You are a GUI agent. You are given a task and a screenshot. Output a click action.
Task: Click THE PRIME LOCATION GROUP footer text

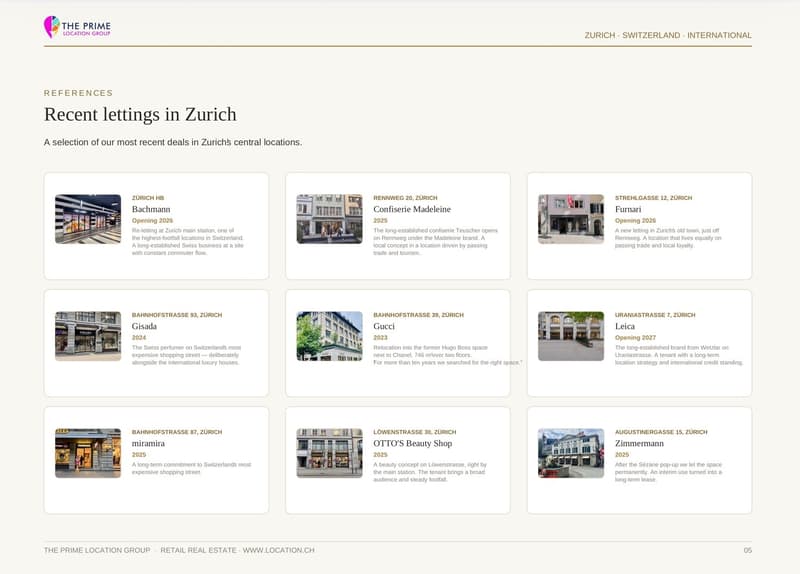(x=97, y=550)
